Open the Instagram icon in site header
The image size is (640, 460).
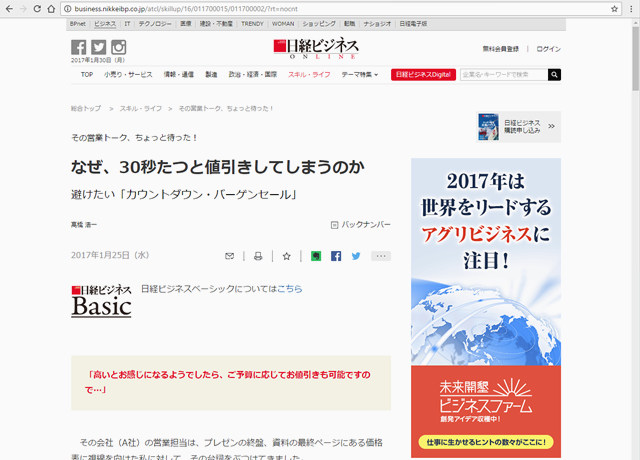[118, 47]
